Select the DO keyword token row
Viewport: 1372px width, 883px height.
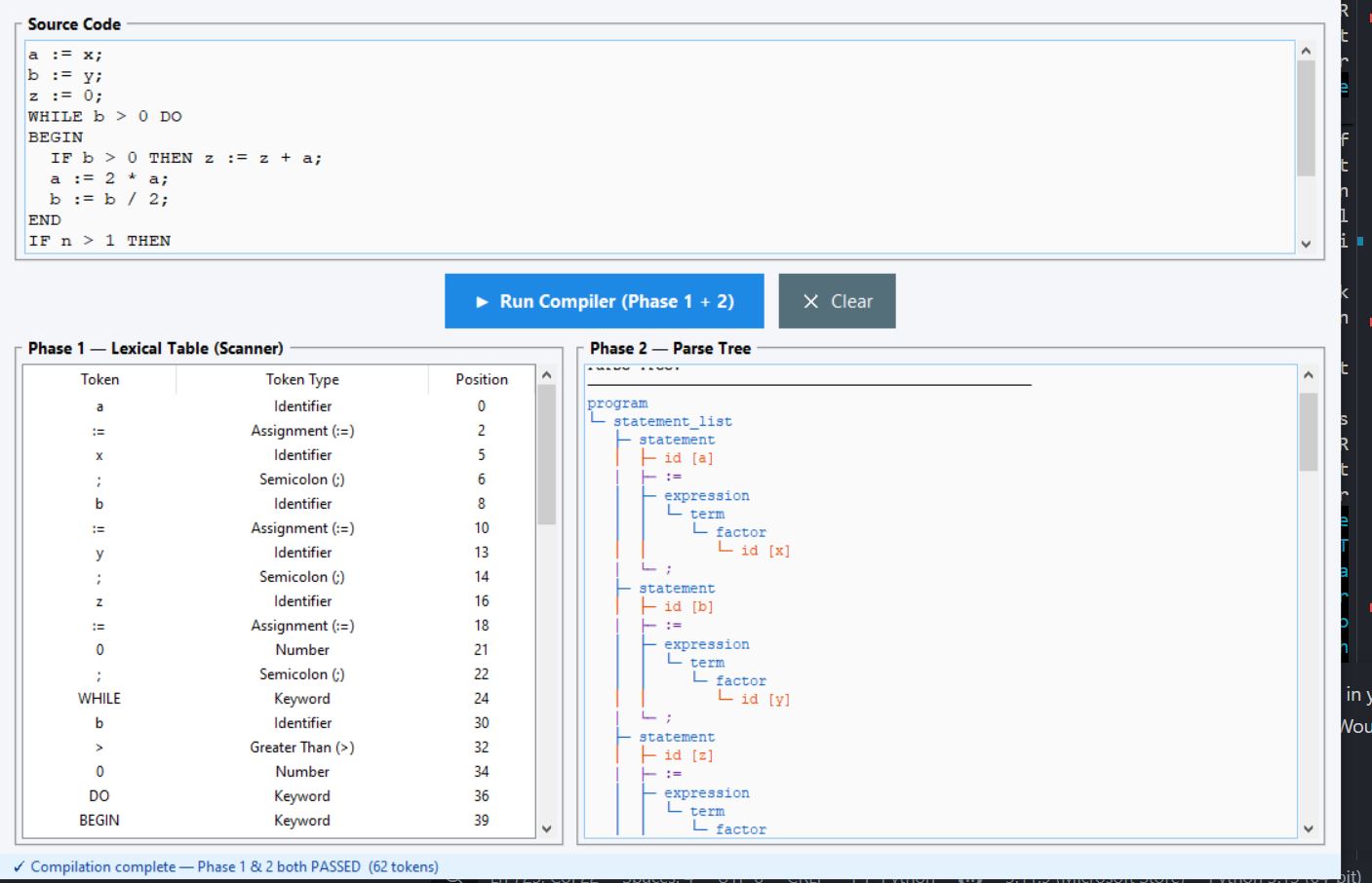(x=279, y=796)
